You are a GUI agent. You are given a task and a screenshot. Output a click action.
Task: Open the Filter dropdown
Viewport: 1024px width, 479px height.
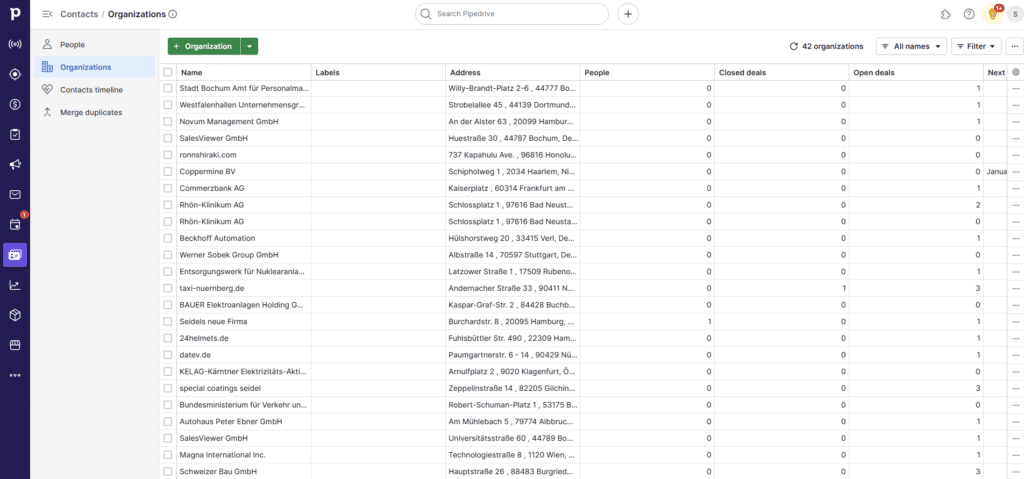[976, 46]
